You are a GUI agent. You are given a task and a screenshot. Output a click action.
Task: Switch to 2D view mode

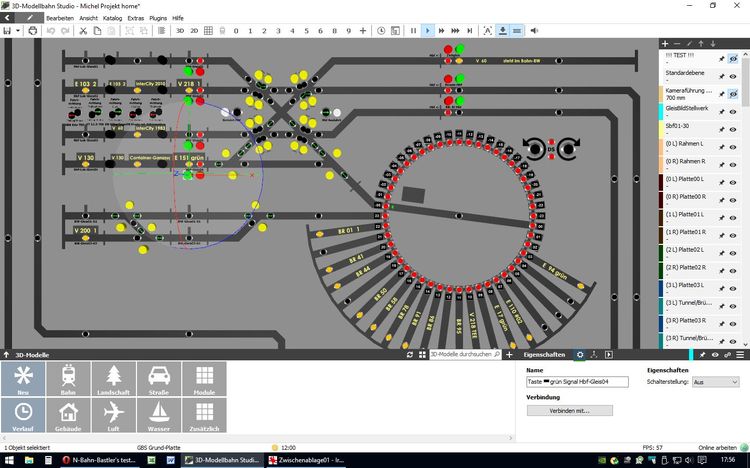(194, 31)
